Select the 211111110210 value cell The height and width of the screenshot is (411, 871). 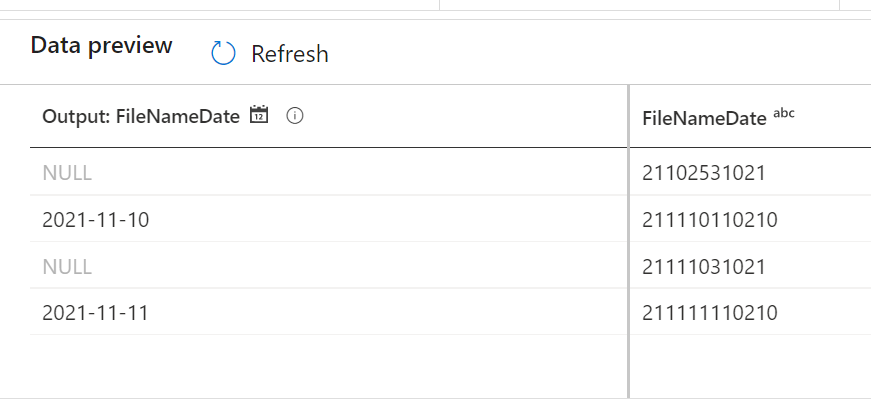tap(750, 313)
